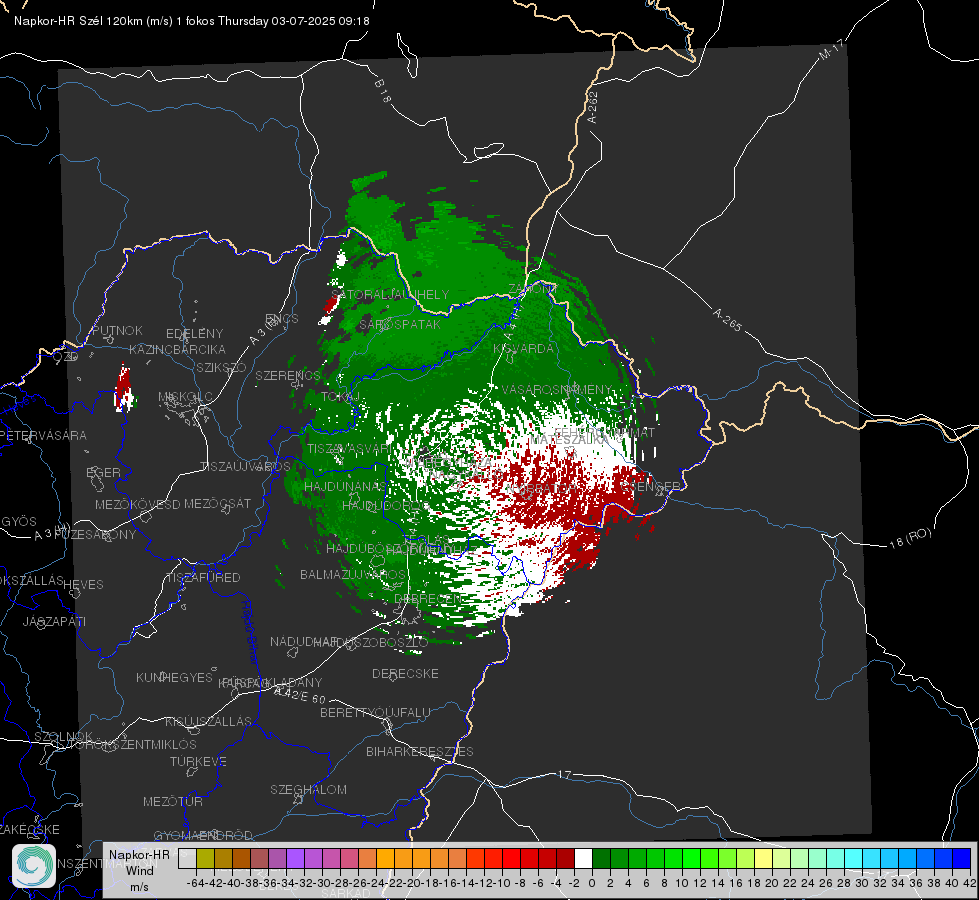Click the HAJDUNANAS town label
The width and height of the screenshot is (979, 900).
point(345,486)
